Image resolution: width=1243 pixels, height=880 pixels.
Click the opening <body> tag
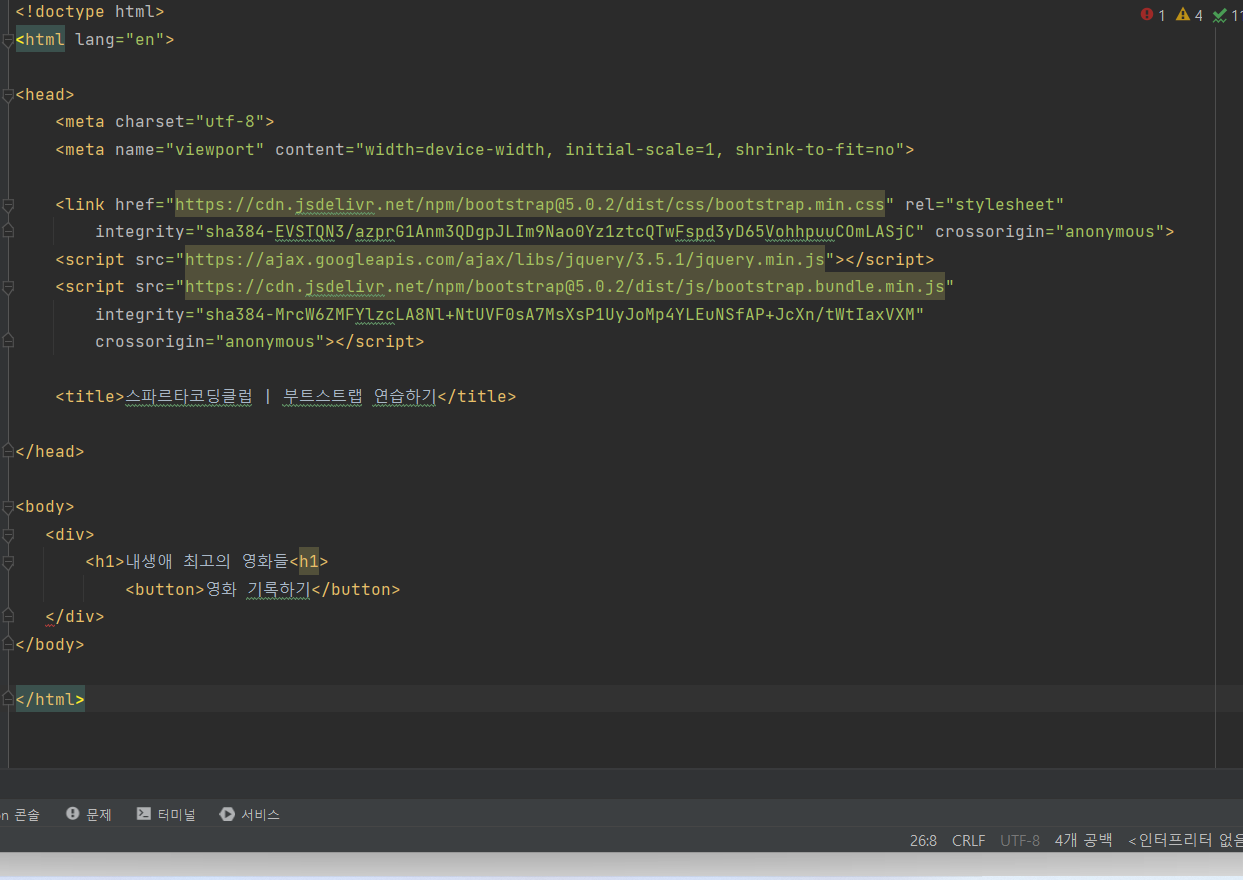pos(45,507)
